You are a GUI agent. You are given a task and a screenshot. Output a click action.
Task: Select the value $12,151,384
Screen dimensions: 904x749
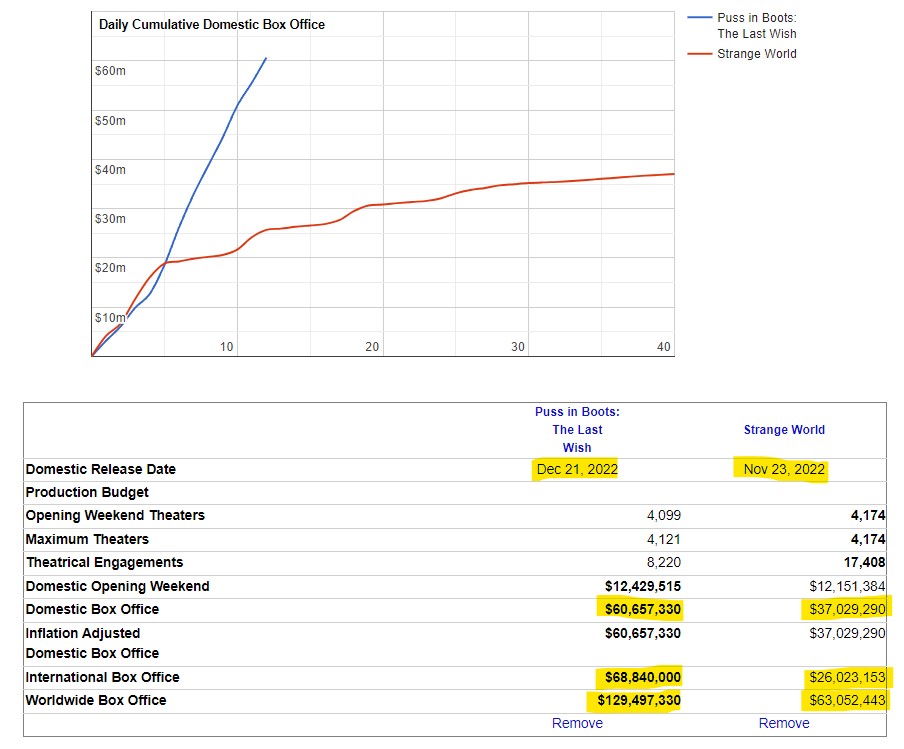[x=847, y=586]
